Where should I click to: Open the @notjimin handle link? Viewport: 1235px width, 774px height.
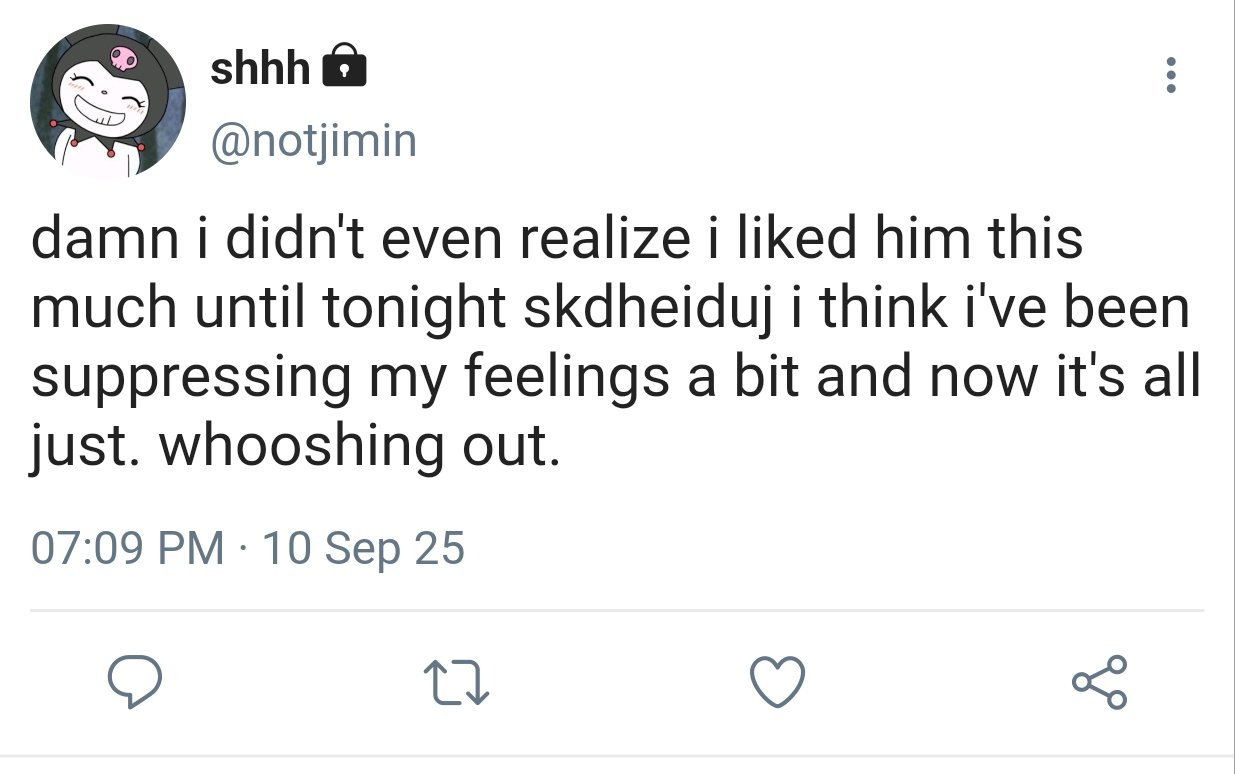tap(312, 141)
